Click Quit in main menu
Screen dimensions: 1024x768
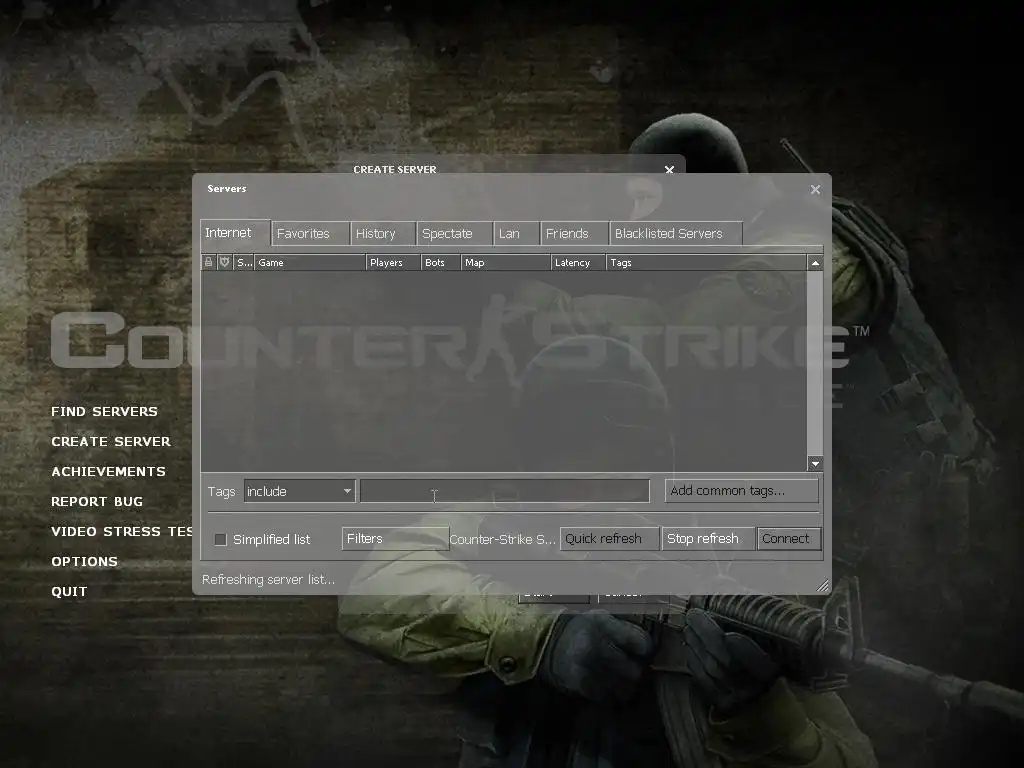[69, 592]
